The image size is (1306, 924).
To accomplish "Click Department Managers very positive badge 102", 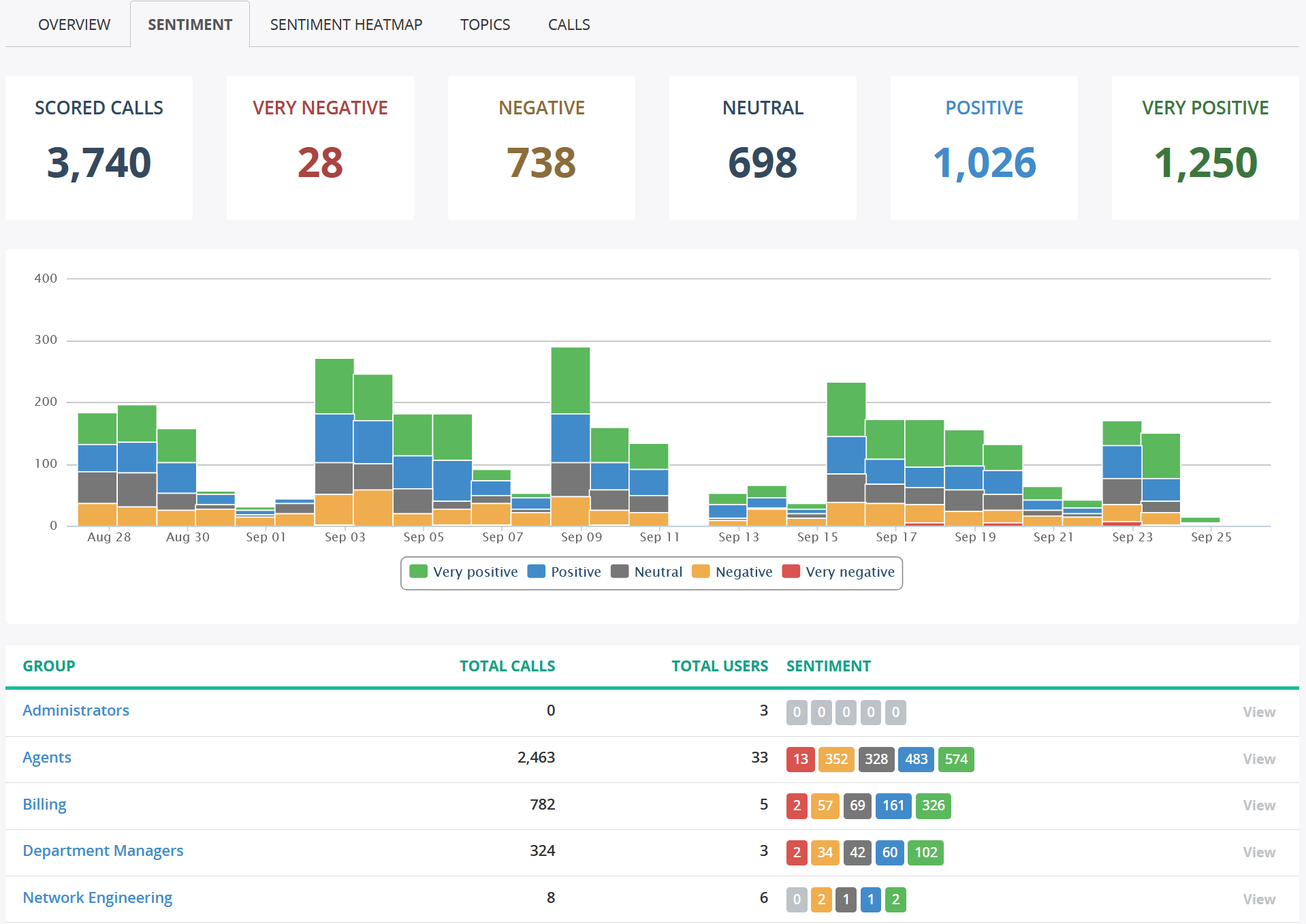I will coord(925,853).
